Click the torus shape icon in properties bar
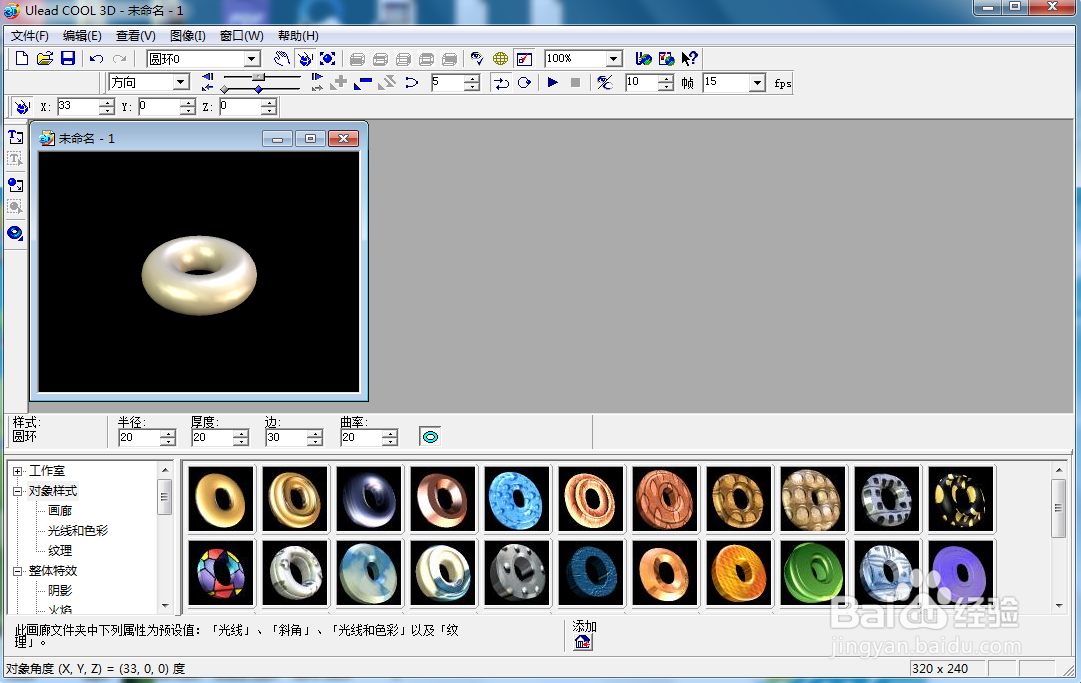 point(430,437)
